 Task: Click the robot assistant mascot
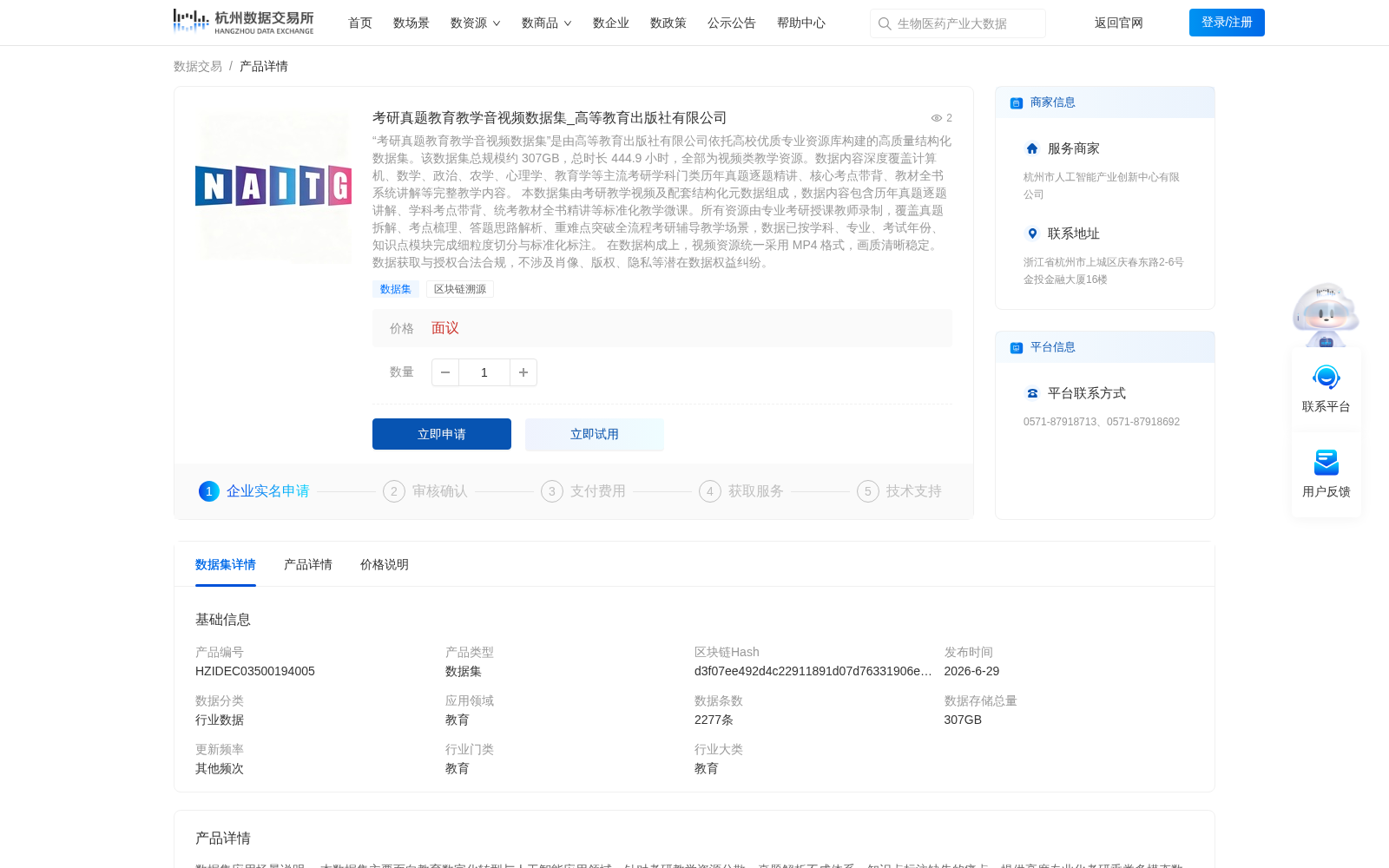coord(1326,314)
